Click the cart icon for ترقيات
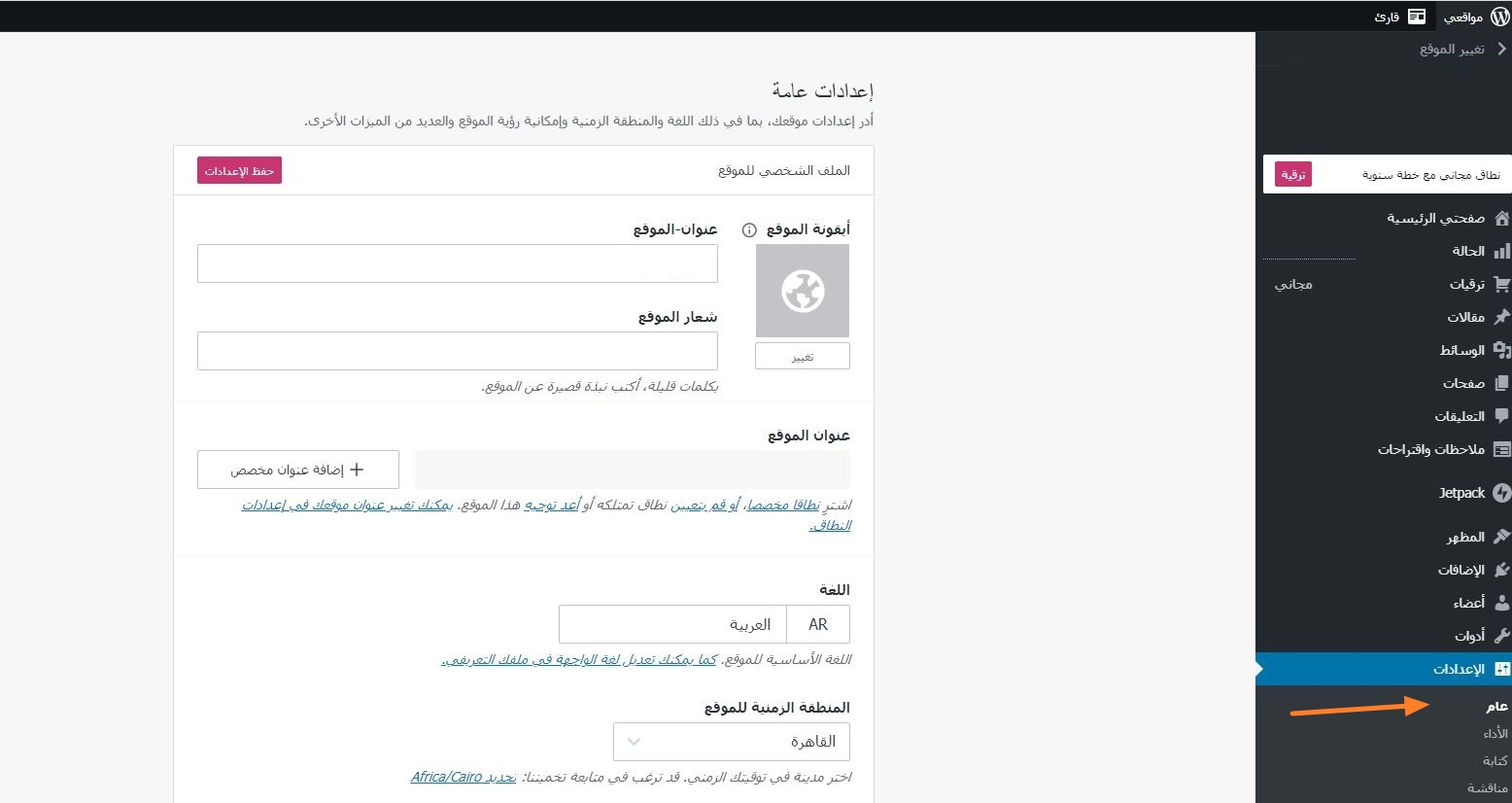1512x803 pixels. point(1501,285)
